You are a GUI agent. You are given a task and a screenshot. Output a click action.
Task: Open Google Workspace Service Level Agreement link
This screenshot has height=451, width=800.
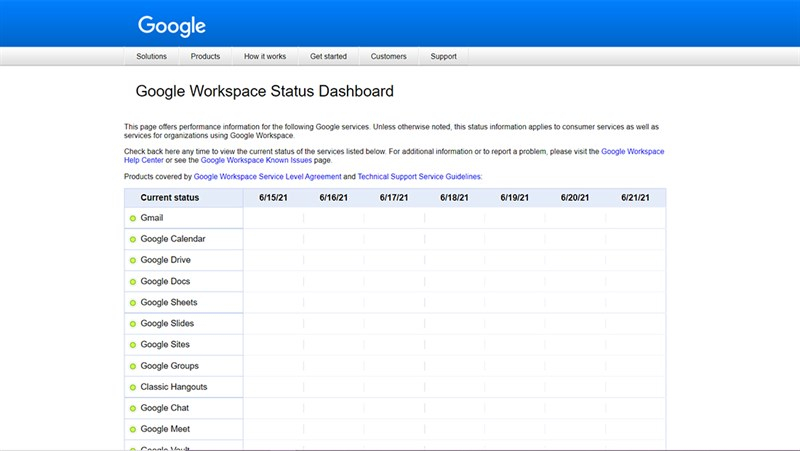coord(267,177)
